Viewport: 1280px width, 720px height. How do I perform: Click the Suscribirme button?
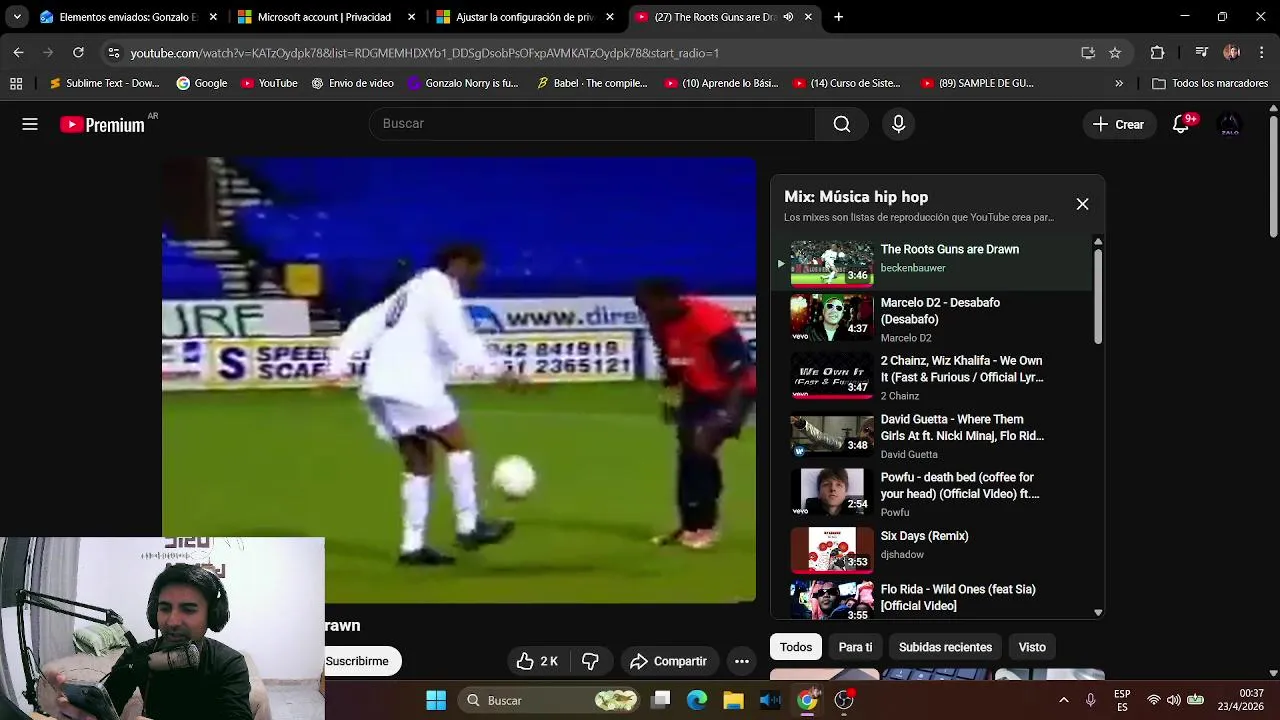[357, 661]
